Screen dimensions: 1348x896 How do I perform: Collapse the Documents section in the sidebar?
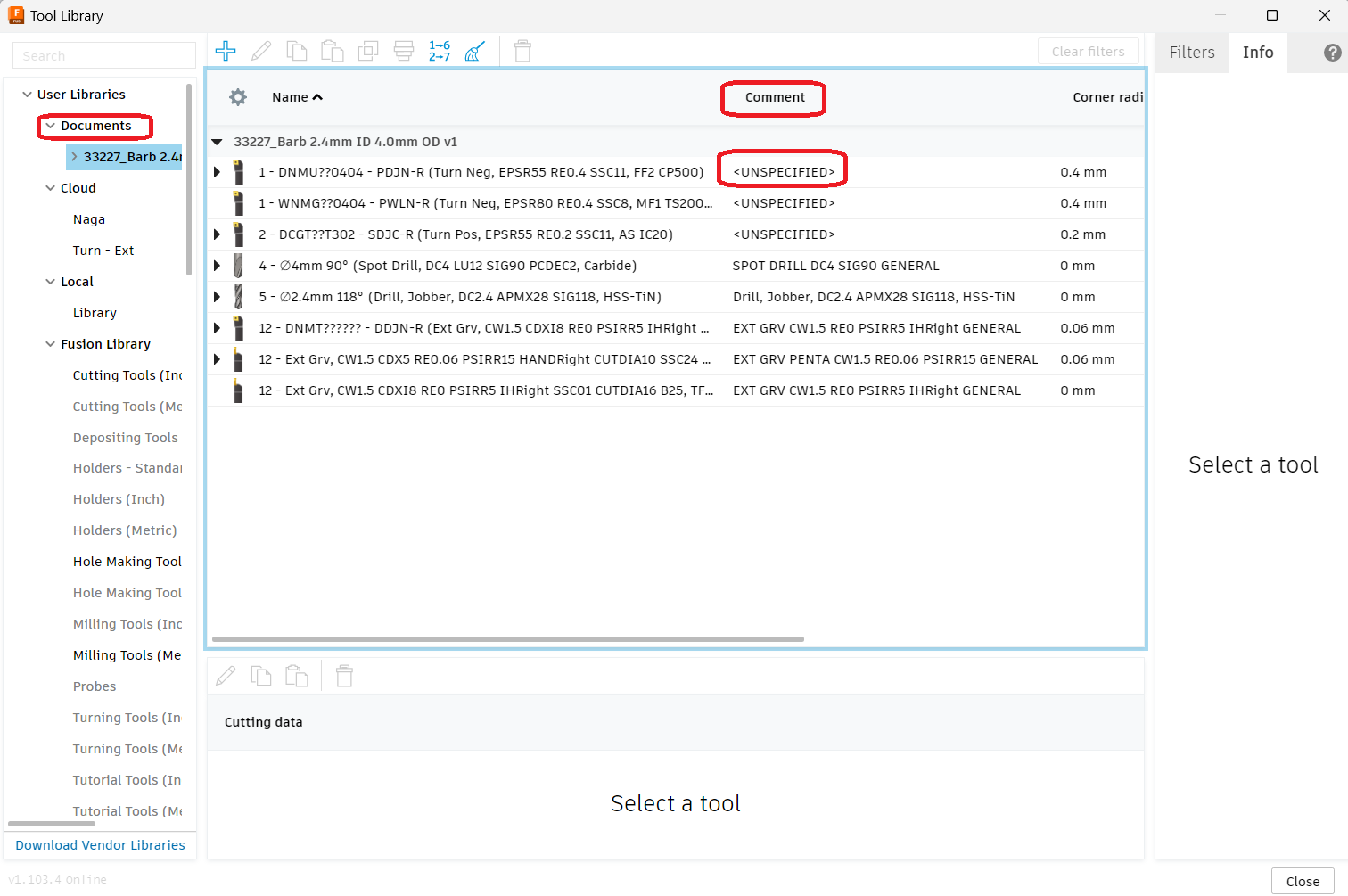point(50,127)
